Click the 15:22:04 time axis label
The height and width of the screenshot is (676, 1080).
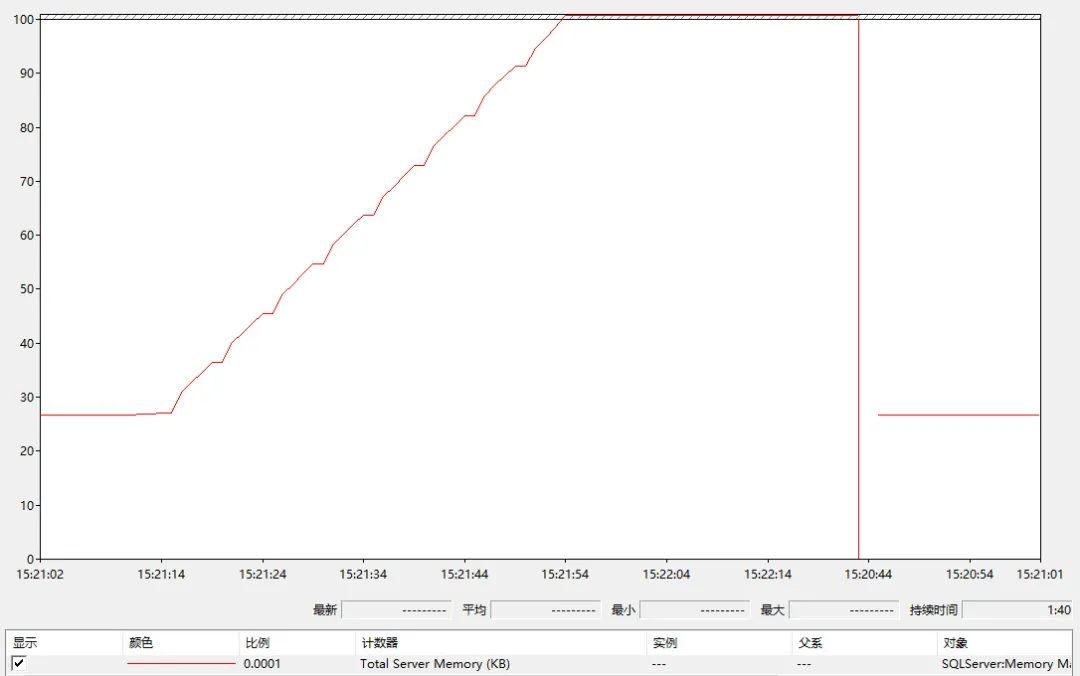[x=666, y=574]
